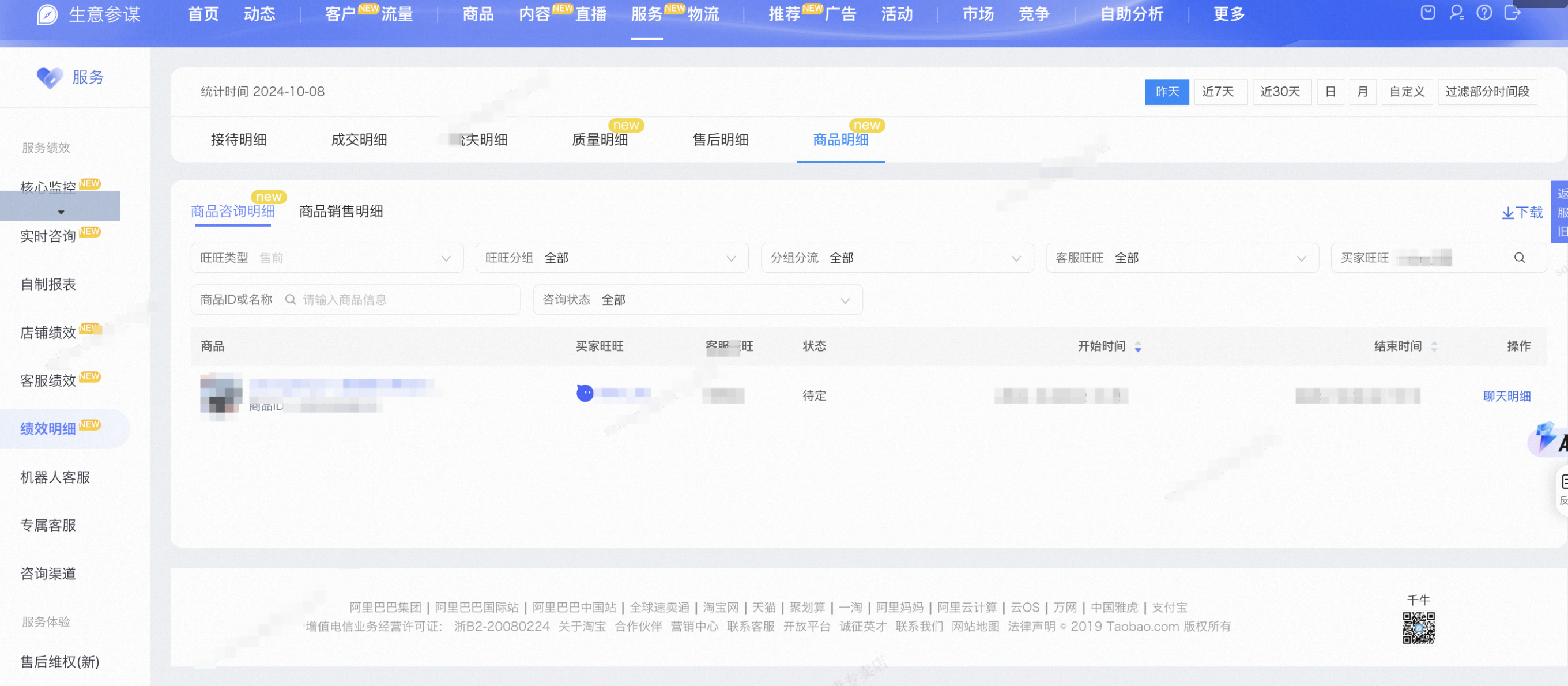1568x686 pixels.
Task: Open 客服绩效 in the sidebar
Action: (48, 380)
